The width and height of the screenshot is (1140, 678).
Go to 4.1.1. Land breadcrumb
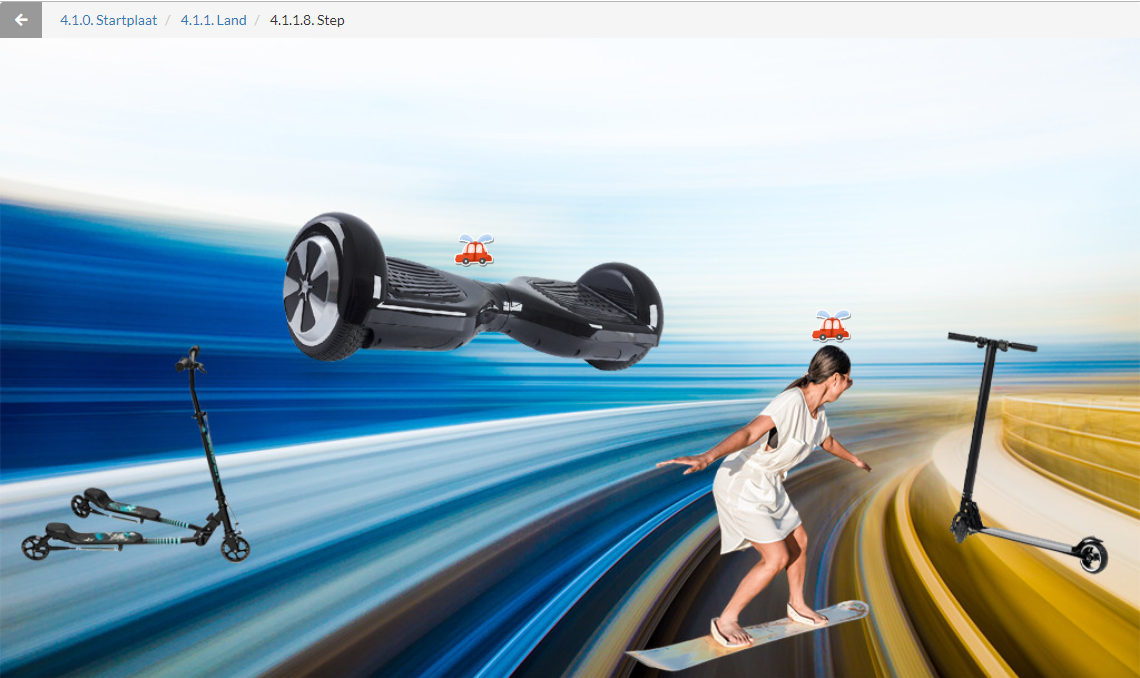tap(213, 20)
